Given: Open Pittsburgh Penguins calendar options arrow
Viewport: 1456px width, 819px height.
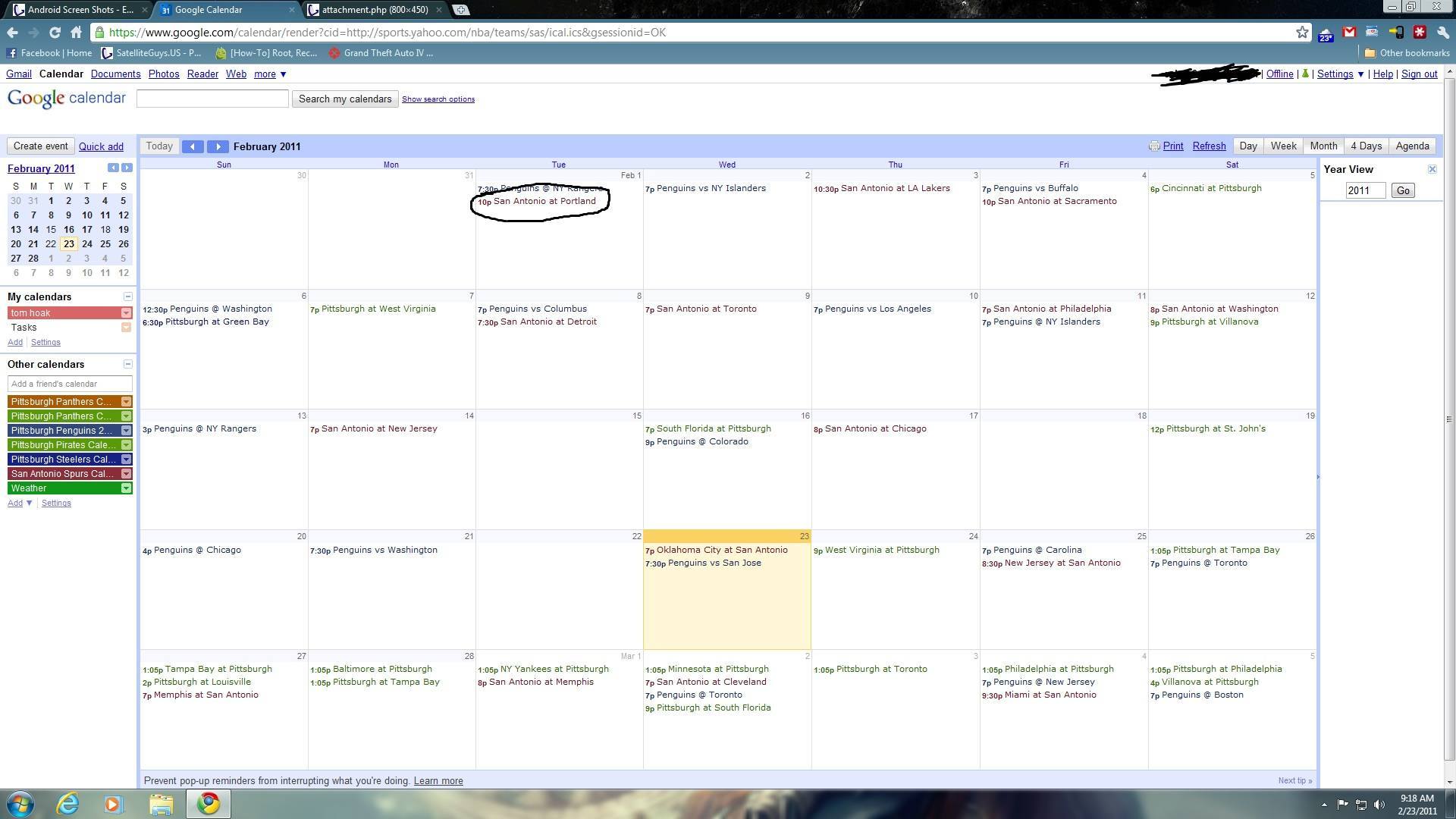Looking at the screenshot, I should click(127, 431).
